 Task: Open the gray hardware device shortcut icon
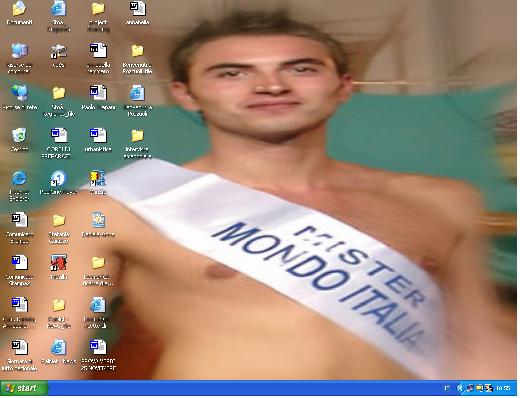click(59, 52)
